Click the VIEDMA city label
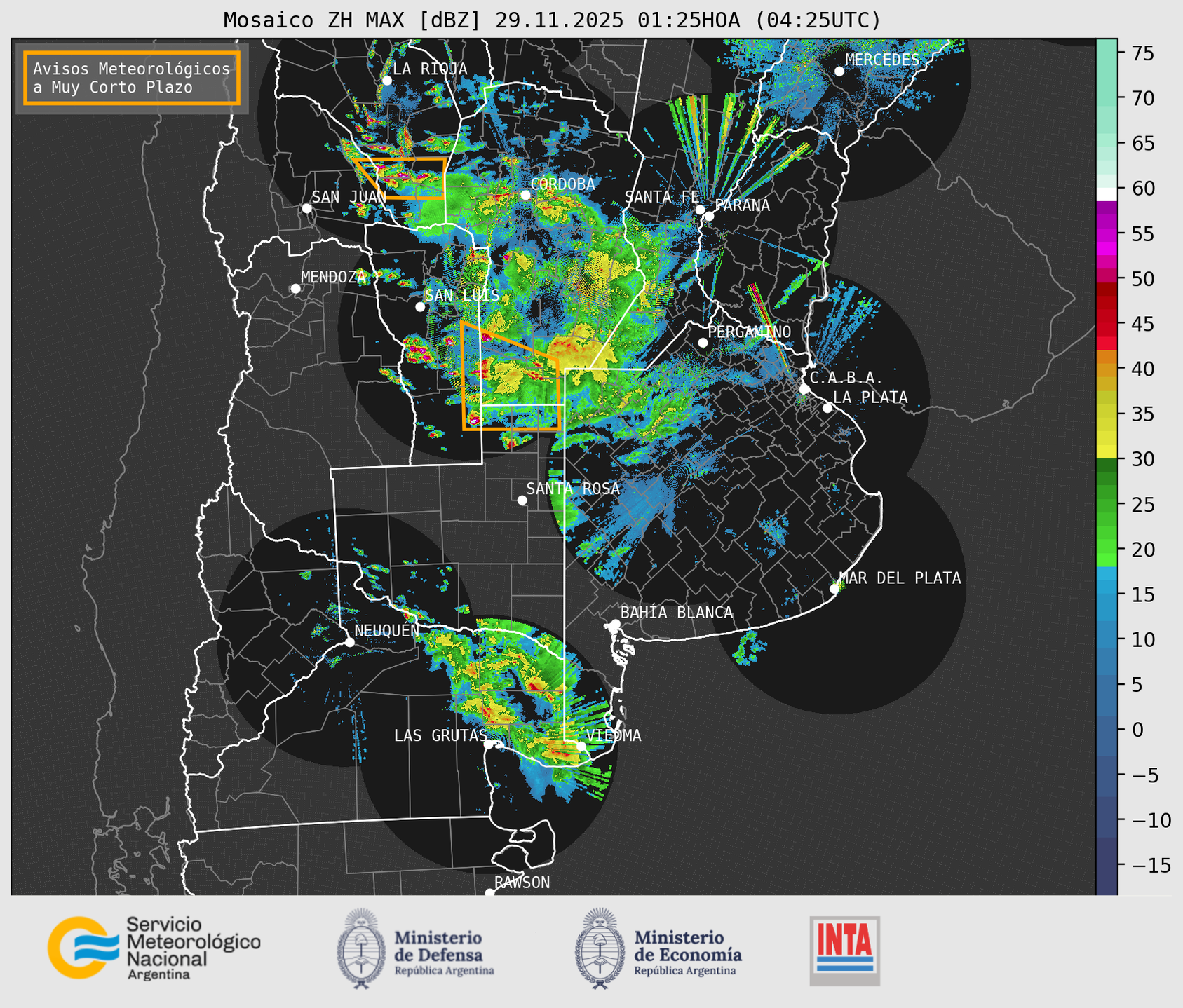Image resolution: width=1183 pixels, height=1008 pixels. point(614,735)
